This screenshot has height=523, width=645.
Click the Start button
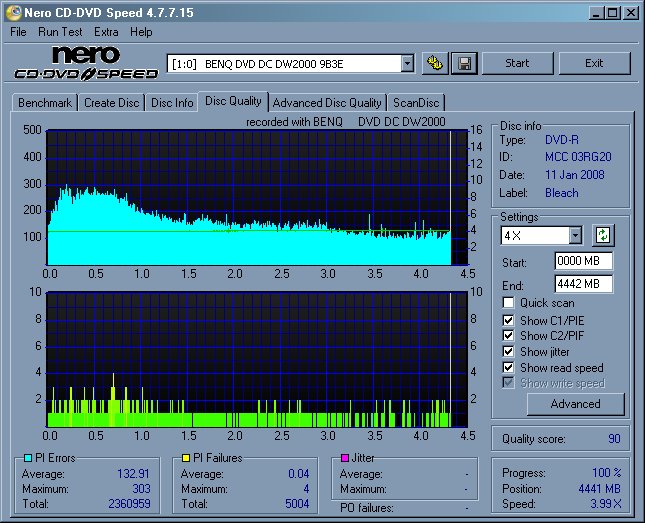click(517, 63)
